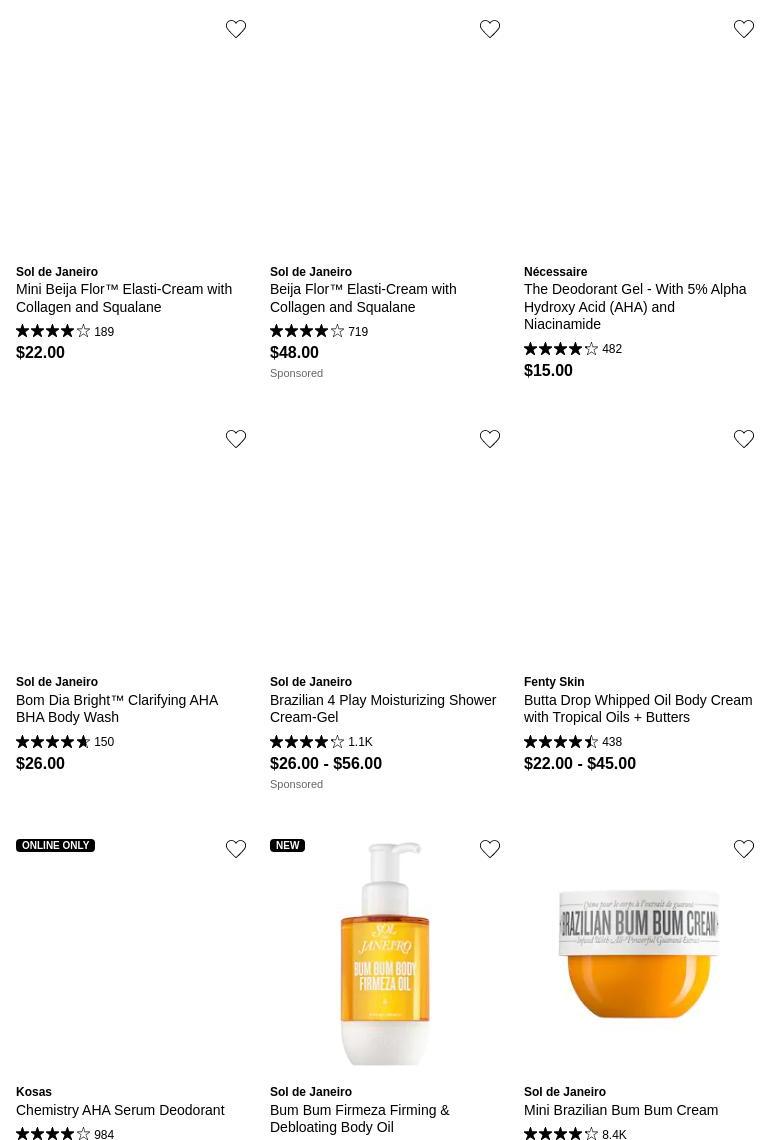Screen dimensions: 770x1140
Task: Heart the Kosas Chemistry AHA Serum Deodorant
Action: [236, 849]
